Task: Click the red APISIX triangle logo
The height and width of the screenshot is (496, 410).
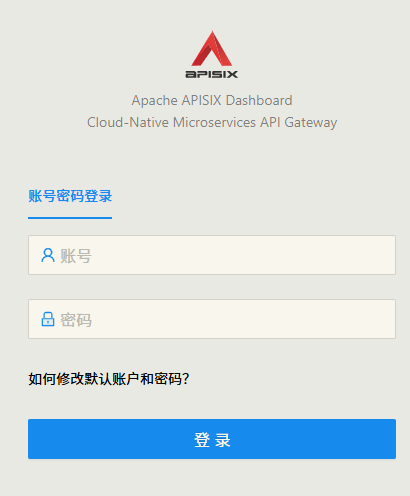Action: pyautogui.click(x=212, y=49)
